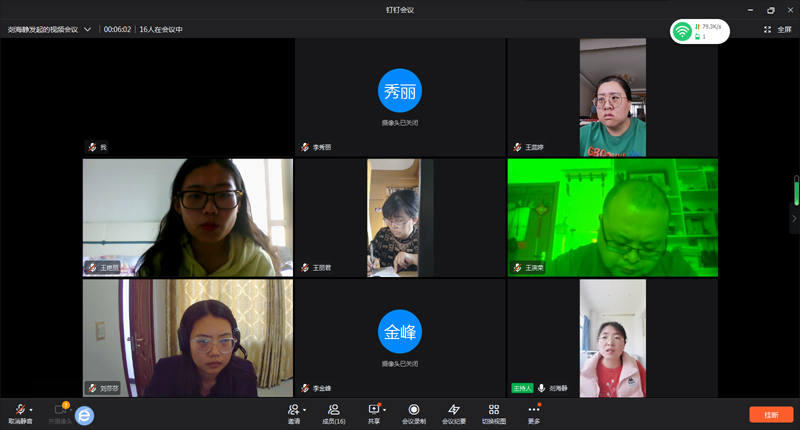
Task: Start screen sharing (共享)
Action: (x=374, y=411)
